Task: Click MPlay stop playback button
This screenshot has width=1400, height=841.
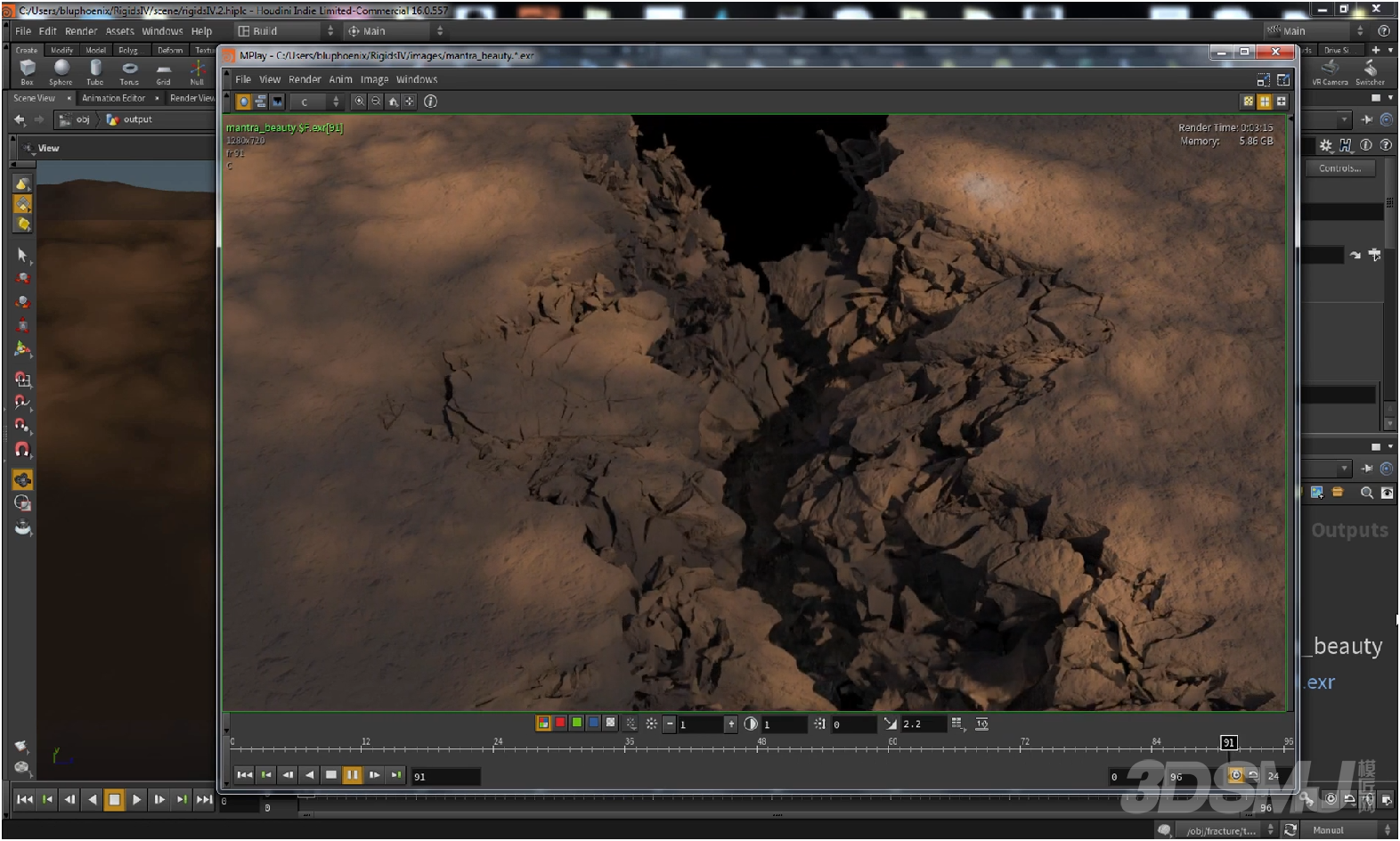Action: tap(331, 775)
